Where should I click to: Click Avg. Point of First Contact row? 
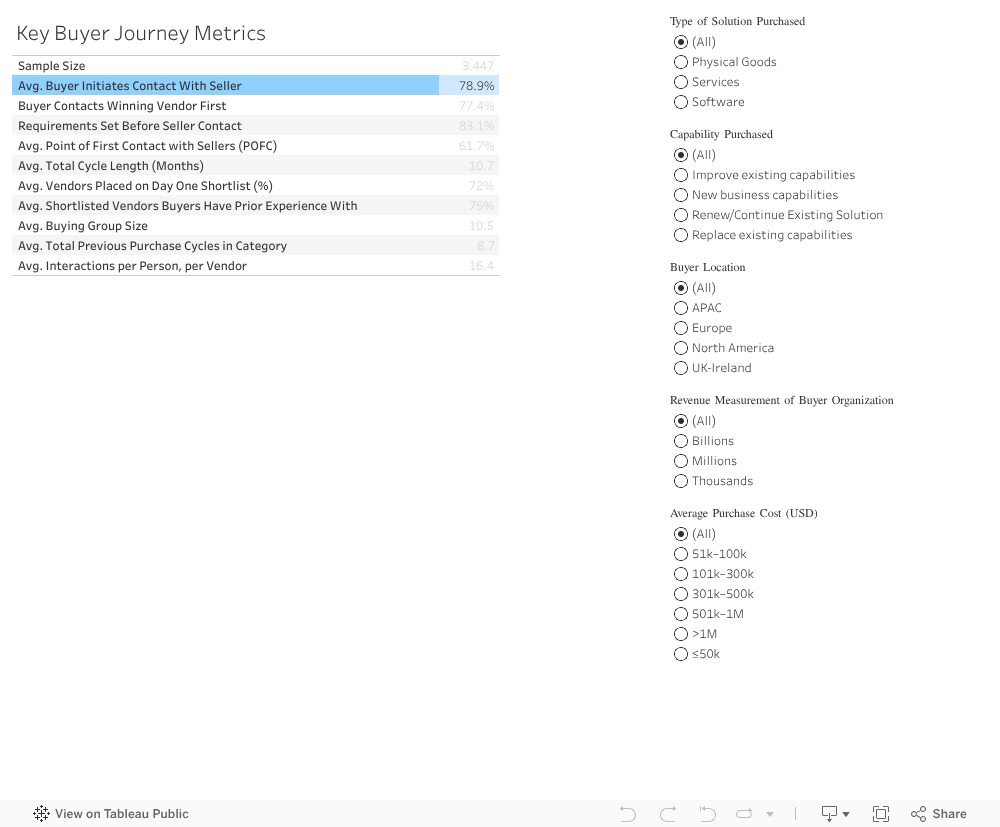(225, 145)
